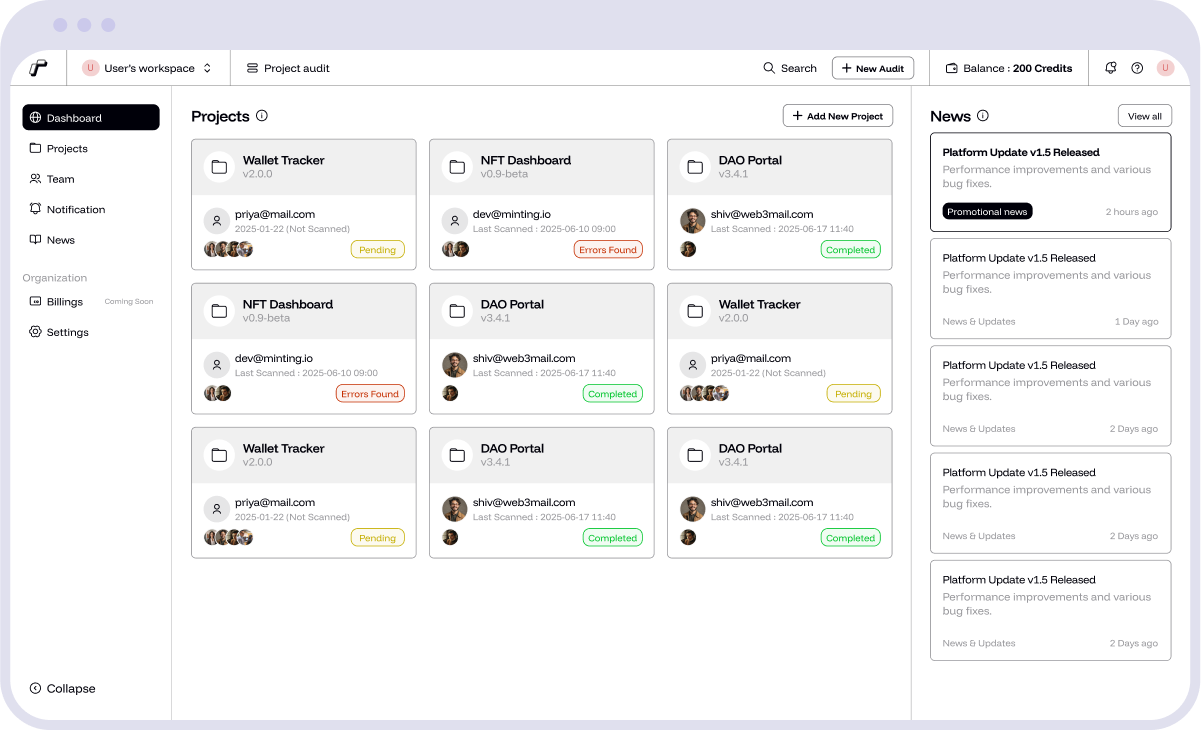The image size is (1201, 730).
Task: Click the Add New Project button
Action: coord(837,116)
